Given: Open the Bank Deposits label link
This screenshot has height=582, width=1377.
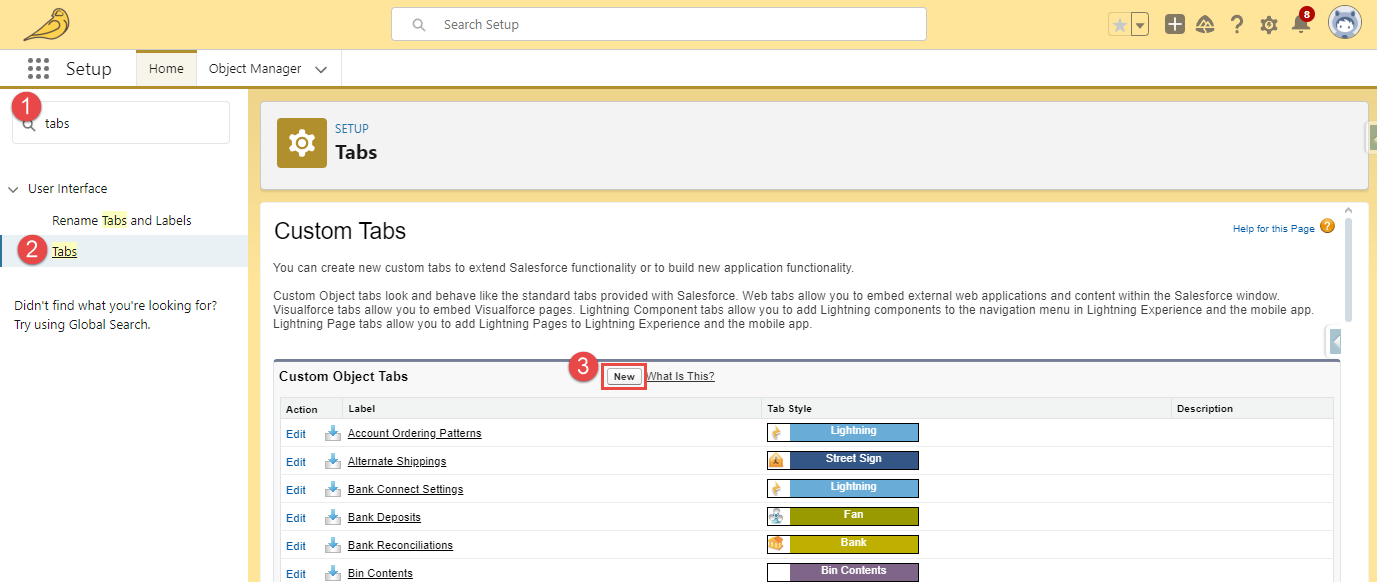Looking at the screenshot, I should pos(384,518).
